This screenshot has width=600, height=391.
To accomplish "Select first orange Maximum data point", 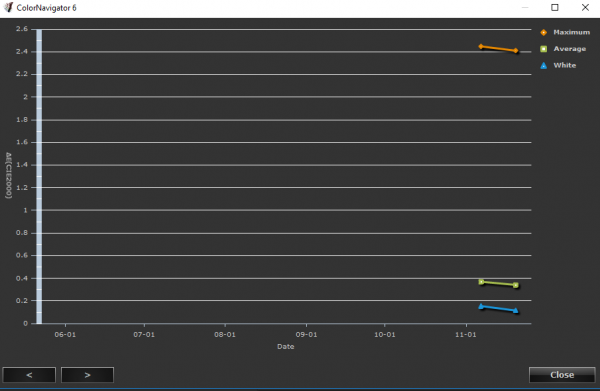I will 481,46.
